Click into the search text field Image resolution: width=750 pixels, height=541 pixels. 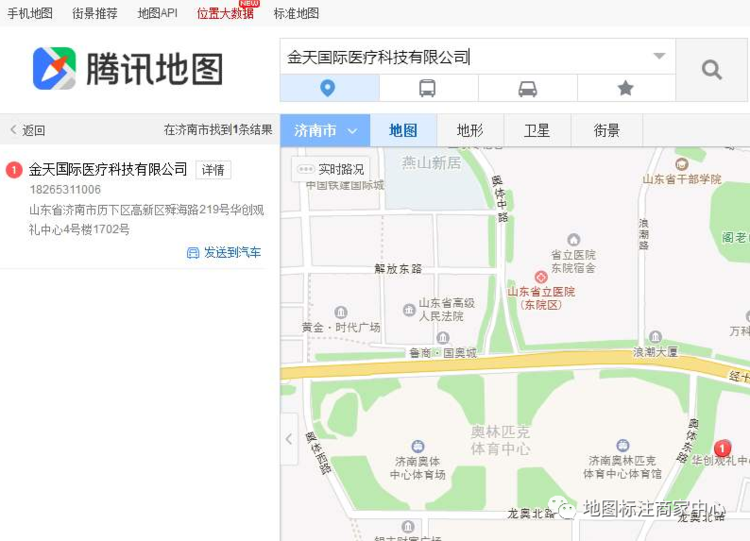coord(466,57)
